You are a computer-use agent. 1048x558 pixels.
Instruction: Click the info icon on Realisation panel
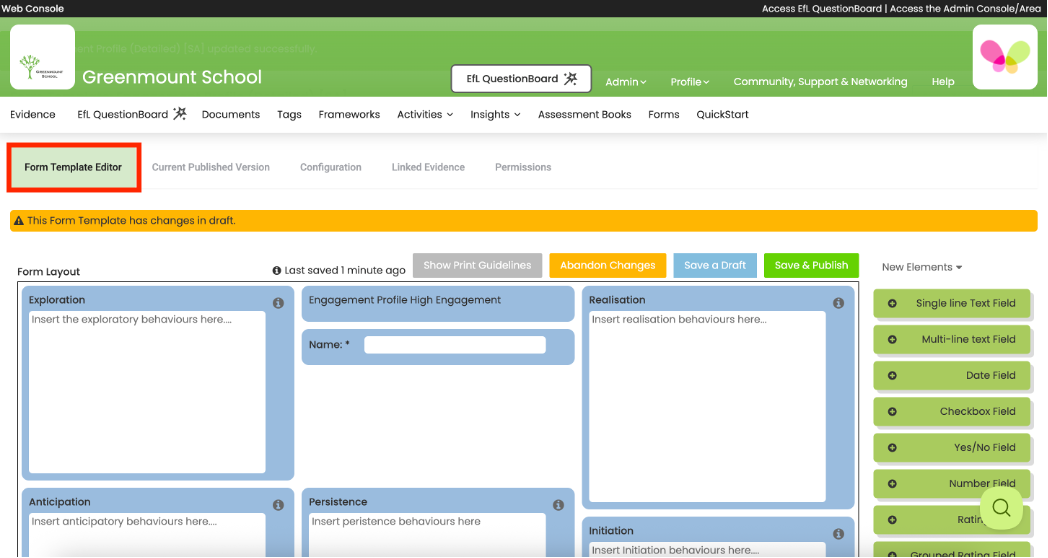click(838, 303)
